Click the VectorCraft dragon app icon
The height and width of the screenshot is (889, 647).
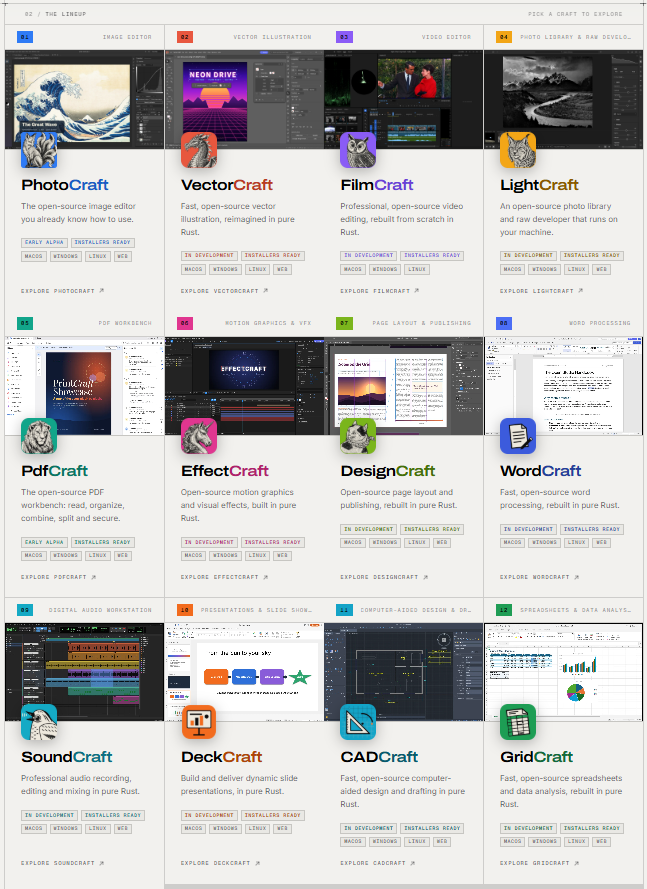(x=199, y=150)
